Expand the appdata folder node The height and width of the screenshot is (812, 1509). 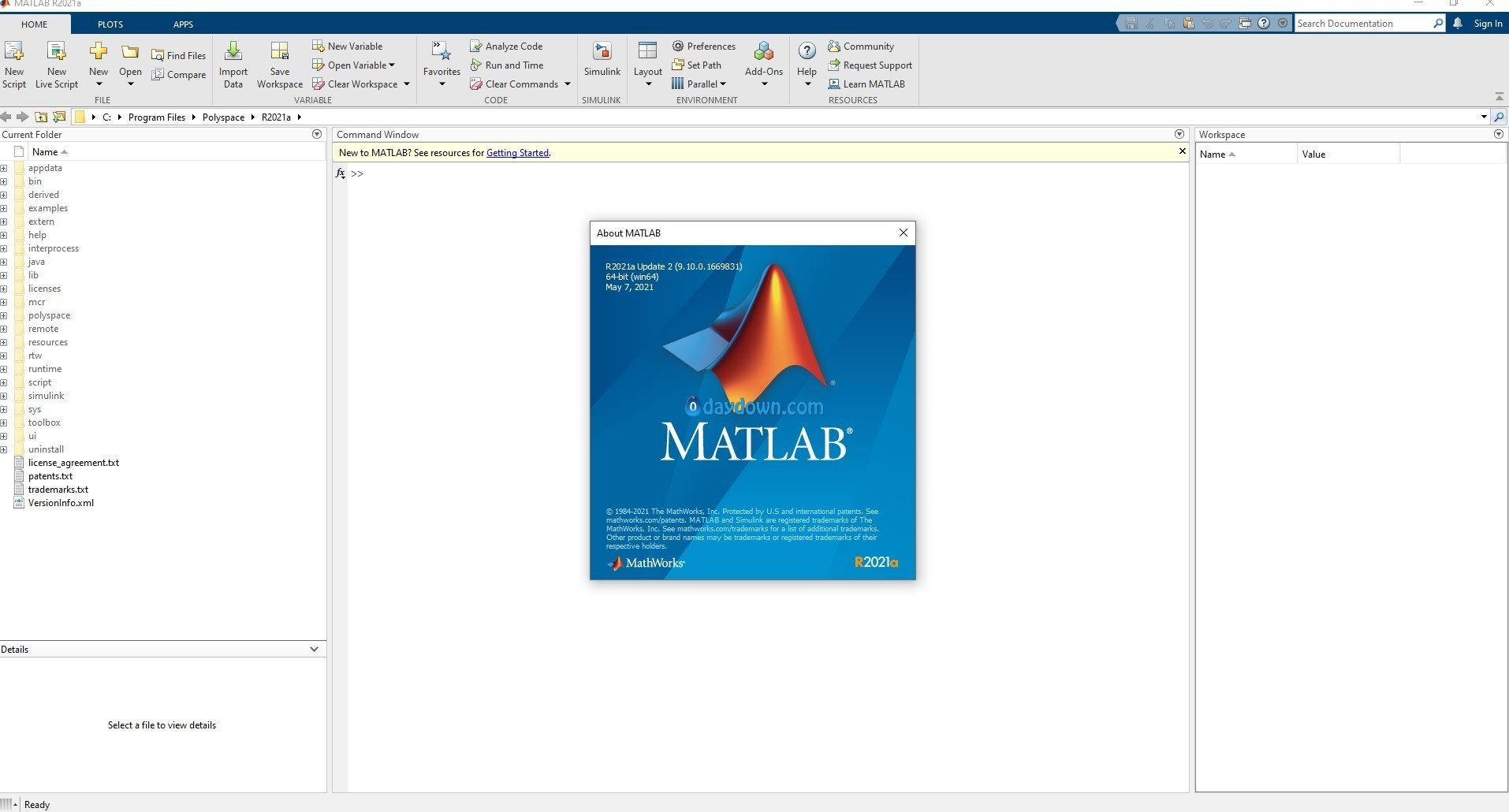4,168
